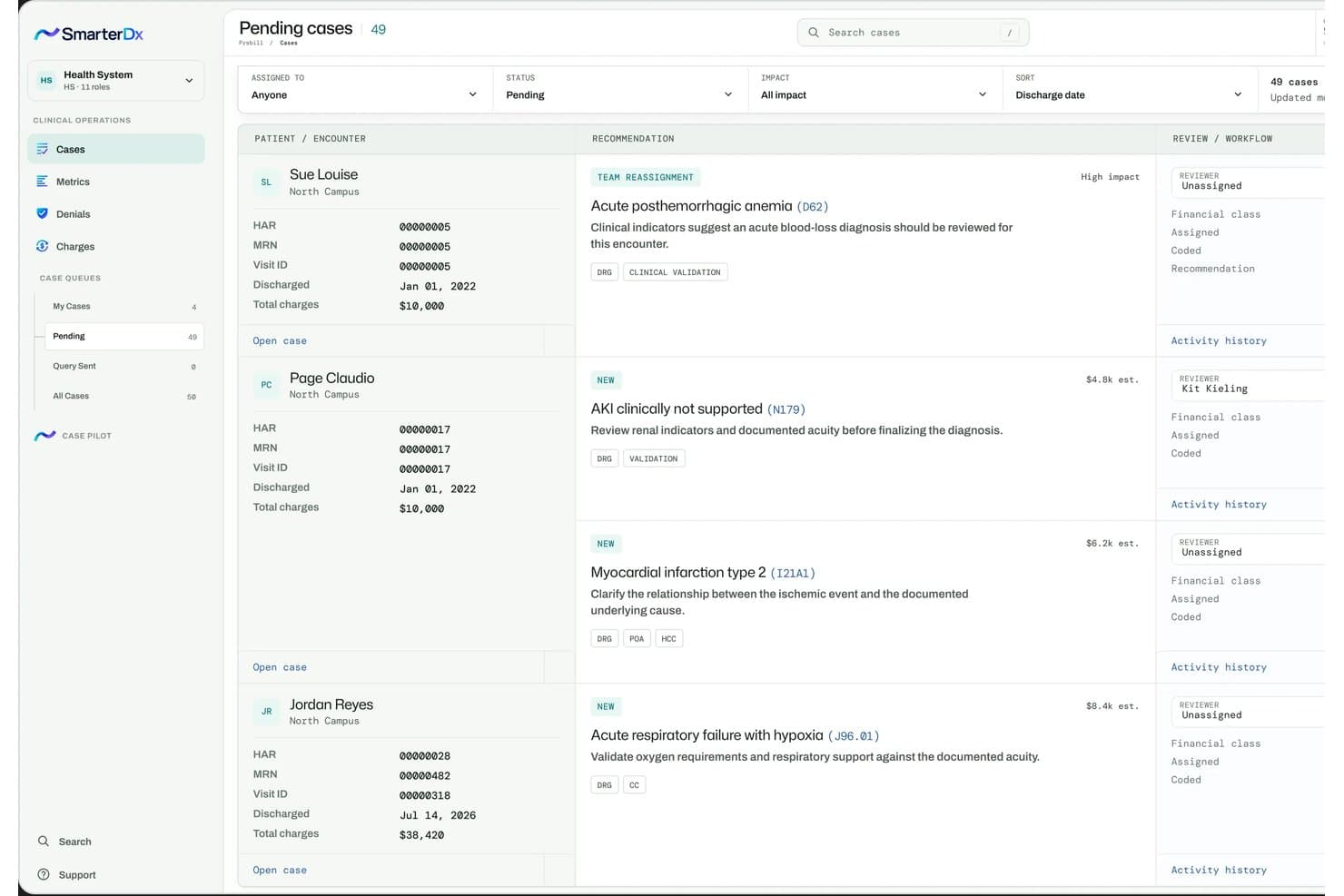Open case for Page Claudio
Screen dimensions: 1344x896
pos(280,667)
